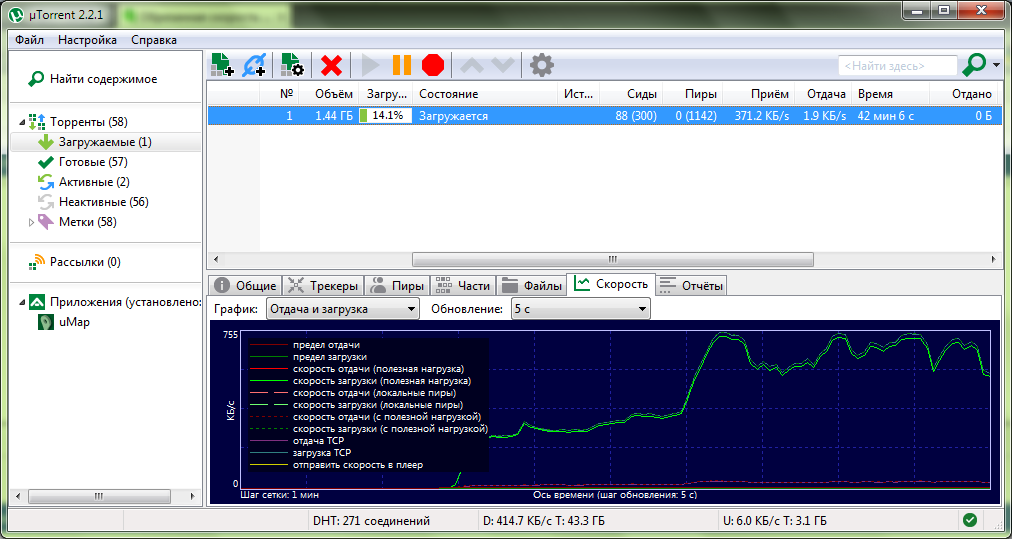Open the search provider dropdown arrow
Viewport: 1012px width, 539px height.
(997, 65)
